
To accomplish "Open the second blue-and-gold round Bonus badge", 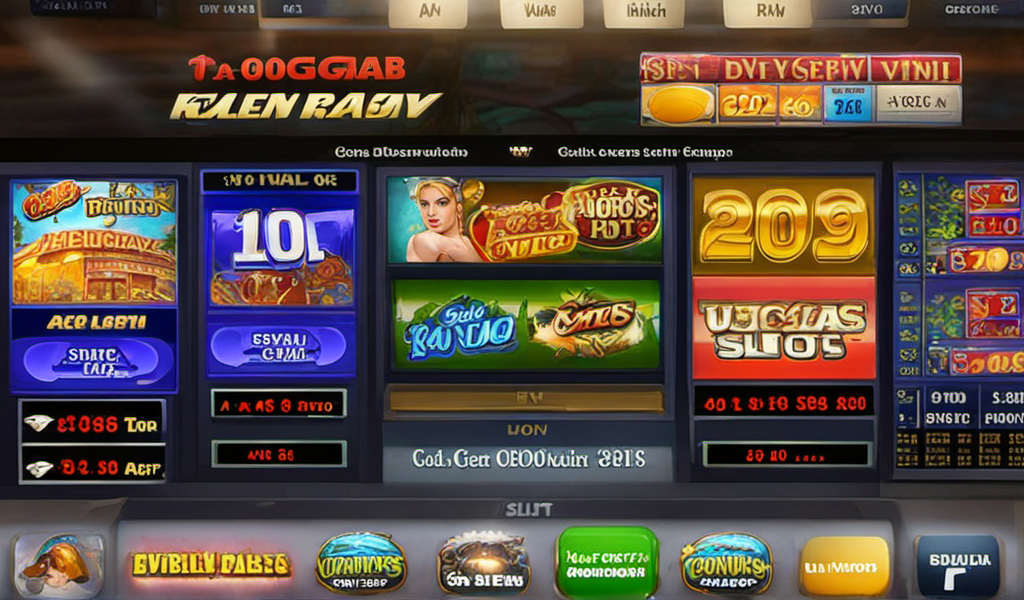I will pos(726,565).
